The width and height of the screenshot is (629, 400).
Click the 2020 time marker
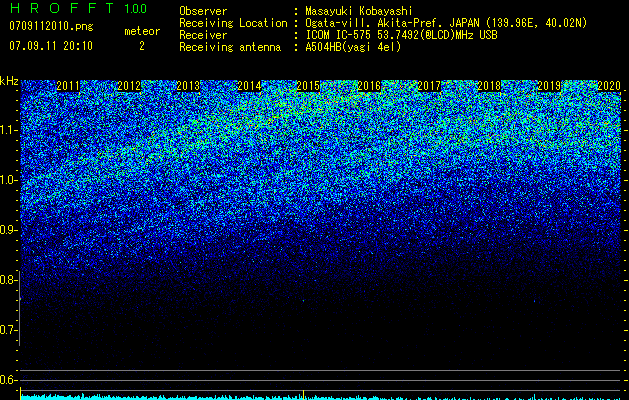[x=609, y=86]
